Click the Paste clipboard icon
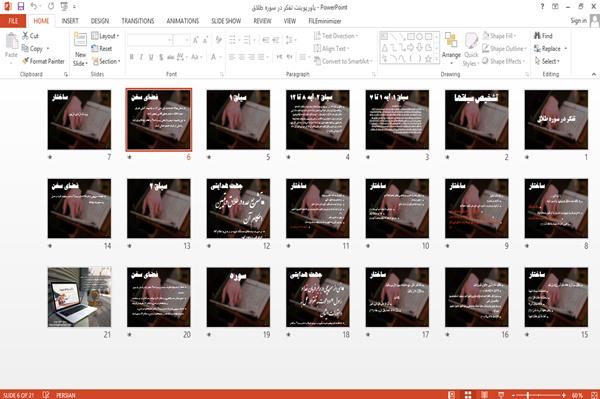The image size is (600, 399). tap(11, 41)
